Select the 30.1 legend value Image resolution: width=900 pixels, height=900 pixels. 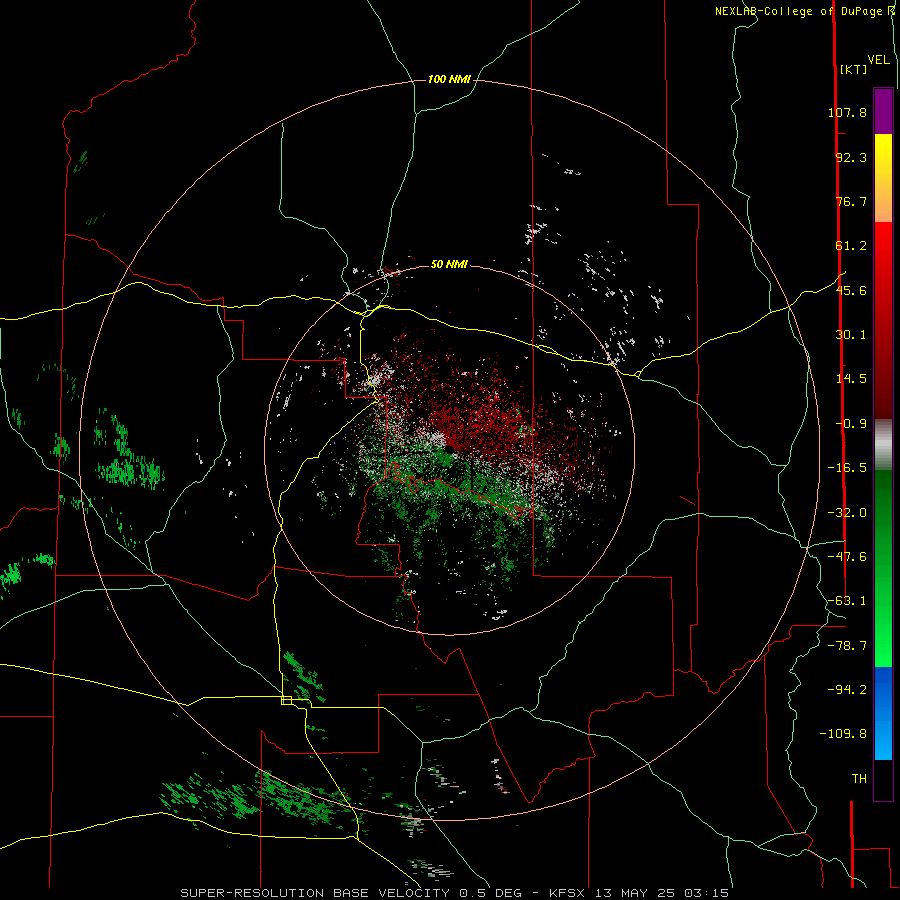click(851, 335)
